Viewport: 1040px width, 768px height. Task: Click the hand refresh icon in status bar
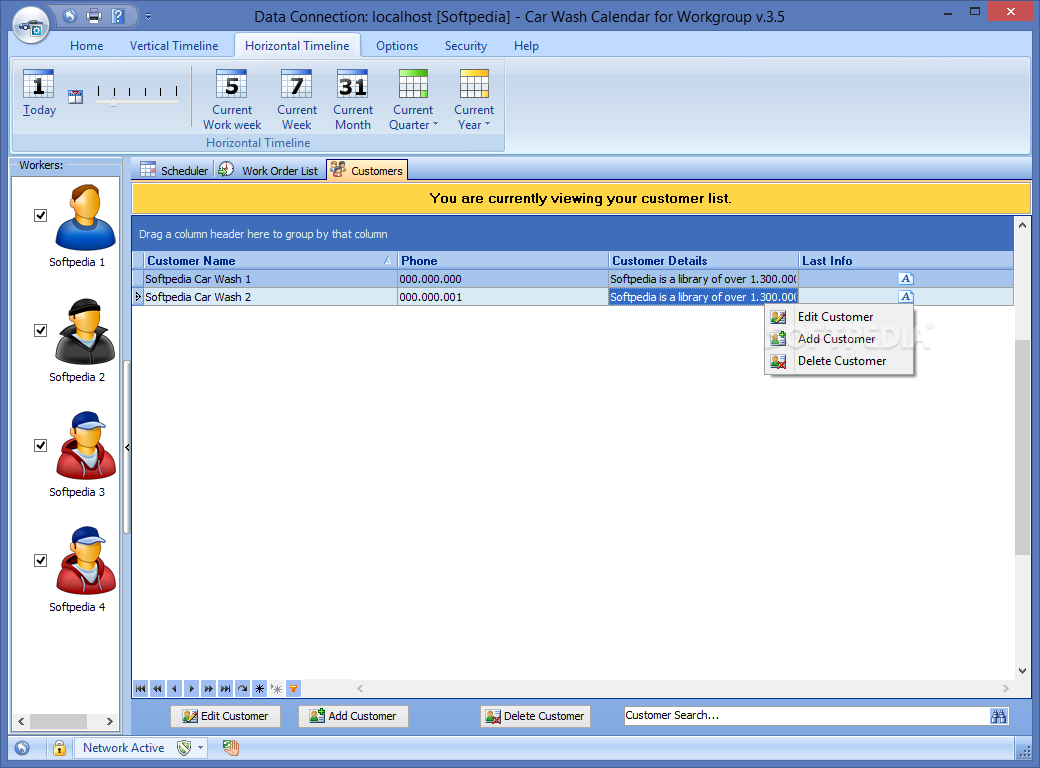pyautogui.click(x=230, y=748)
